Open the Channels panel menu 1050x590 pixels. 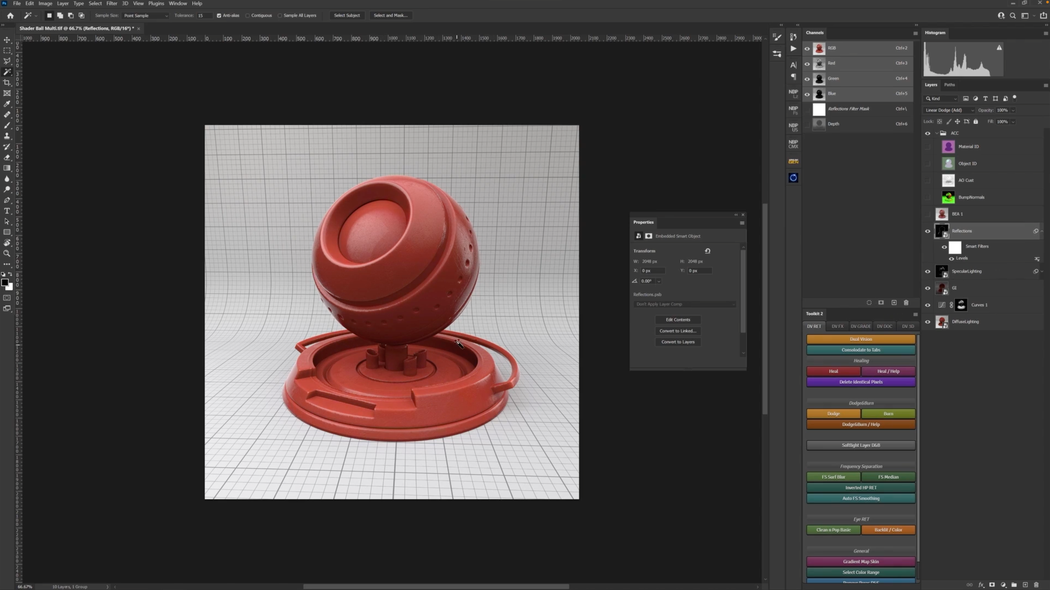[x=915, y=33]
